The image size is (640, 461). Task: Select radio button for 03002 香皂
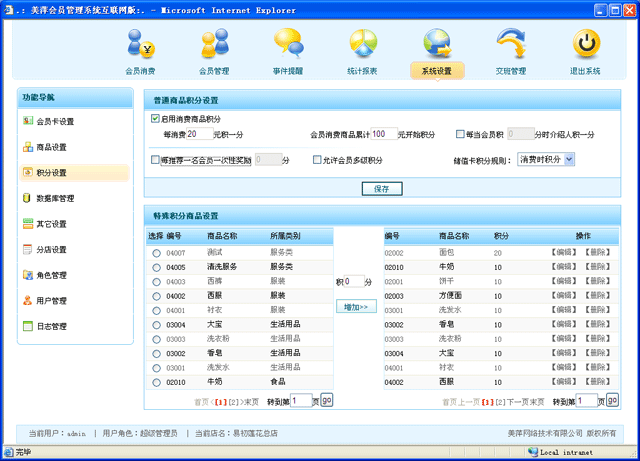point(156,354)
